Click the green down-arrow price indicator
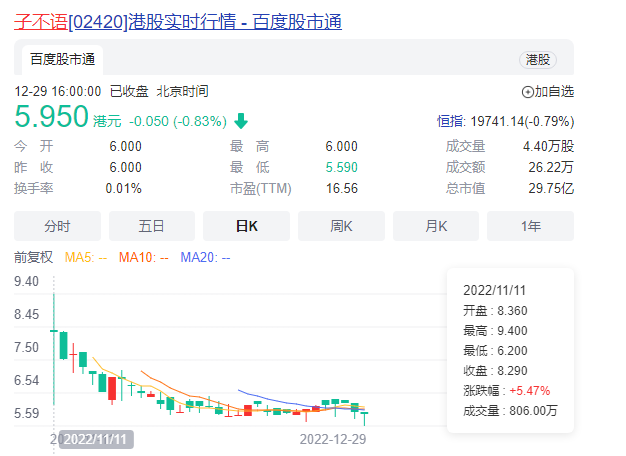This screenshot has height=456, width=626. tap(241, 121)
